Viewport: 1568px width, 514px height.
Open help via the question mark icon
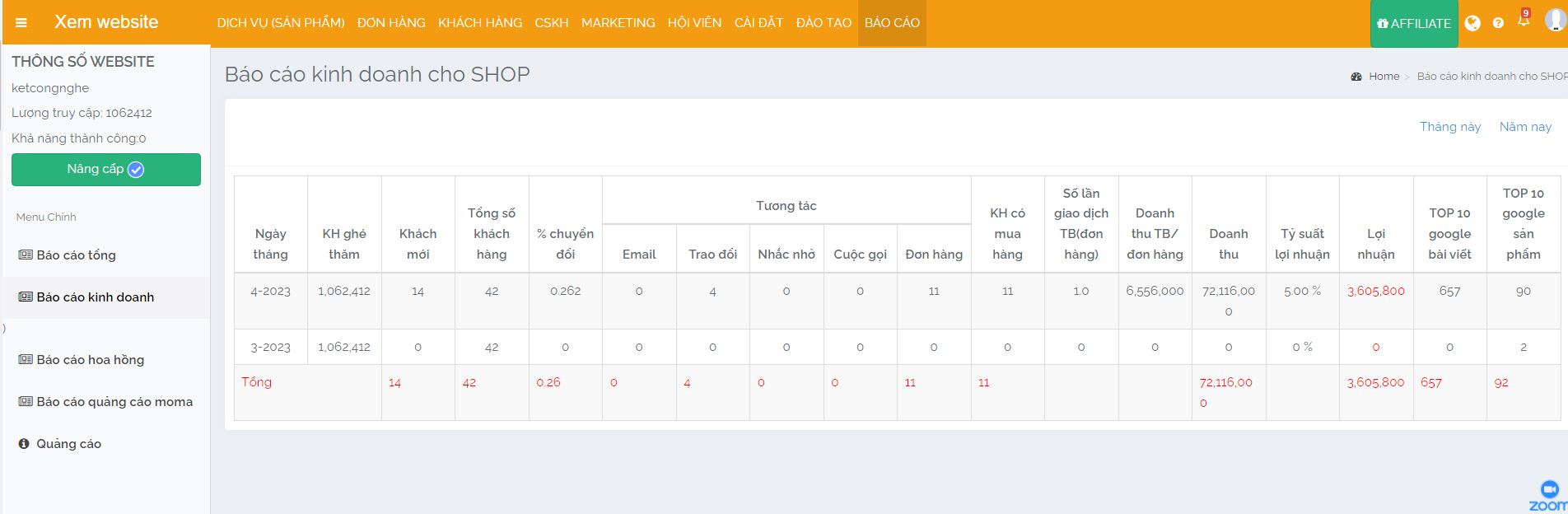point(1498,23)
